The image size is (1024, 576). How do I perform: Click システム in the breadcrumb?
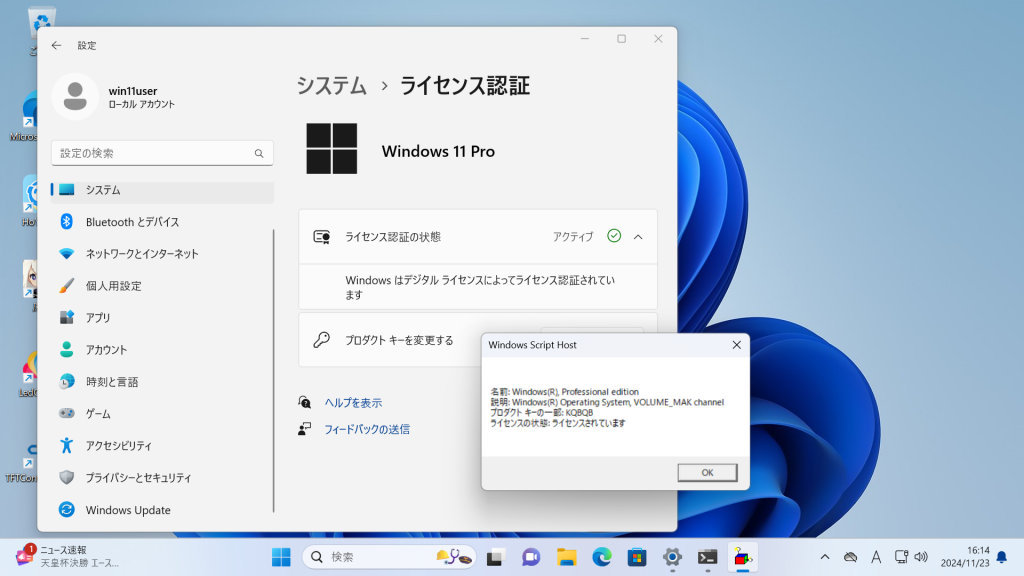[332, 86]
